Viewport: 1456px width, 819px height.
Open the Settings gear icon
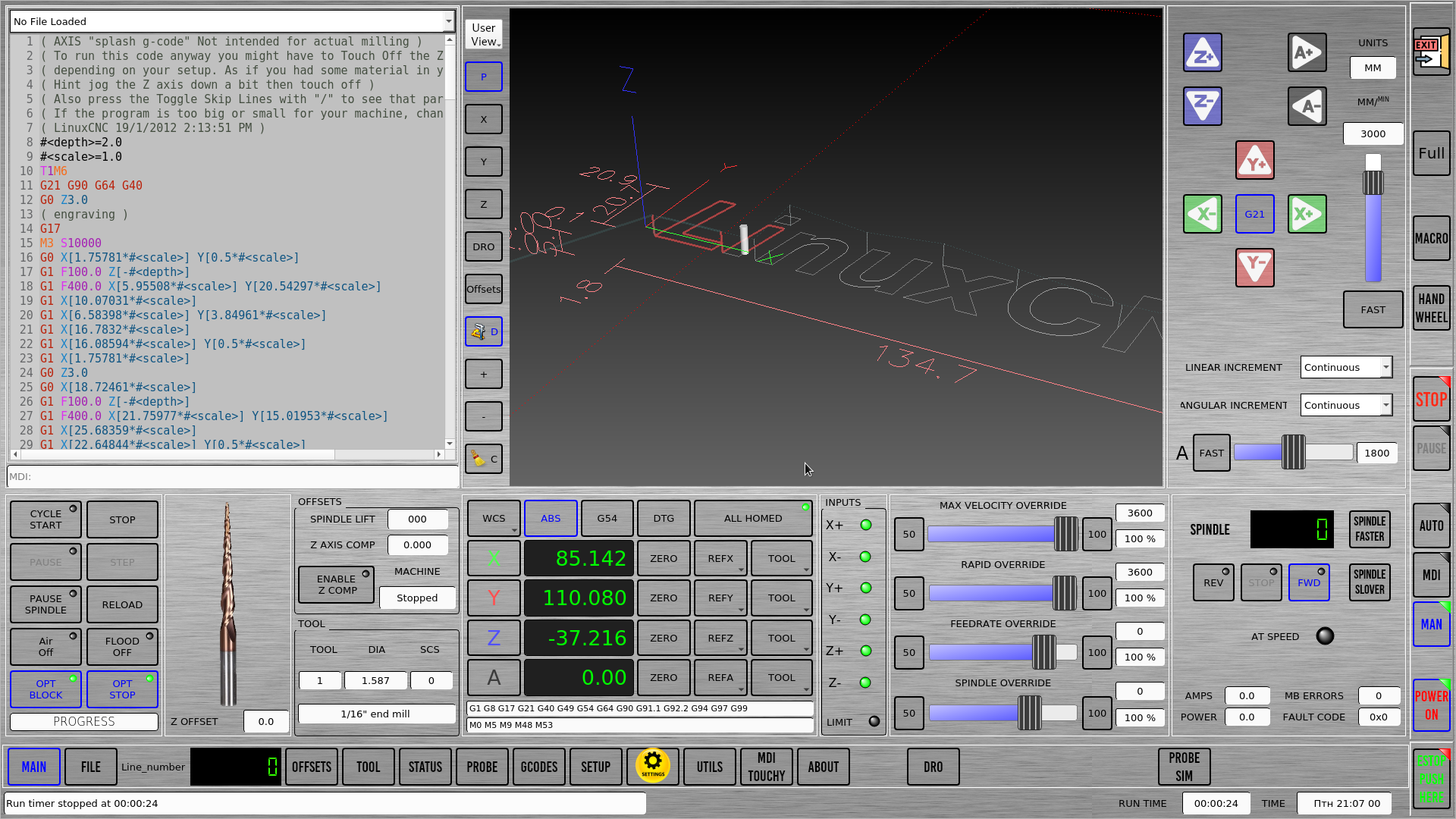[x=653, y=766]
